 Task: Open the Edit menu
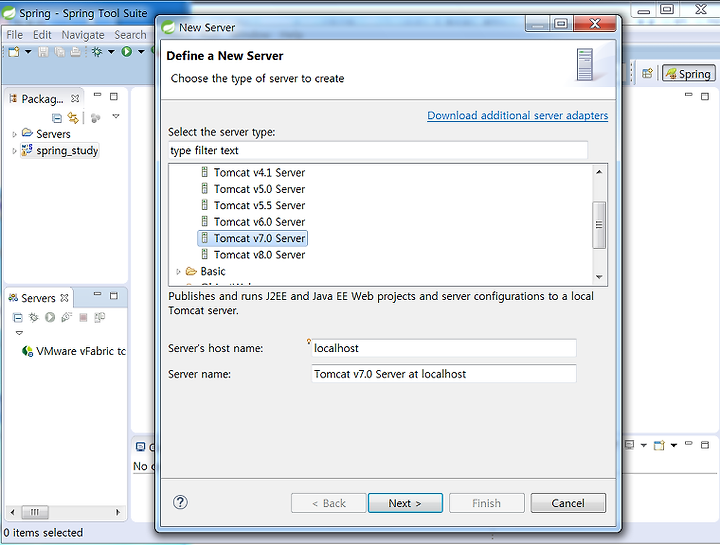(42, 35)
